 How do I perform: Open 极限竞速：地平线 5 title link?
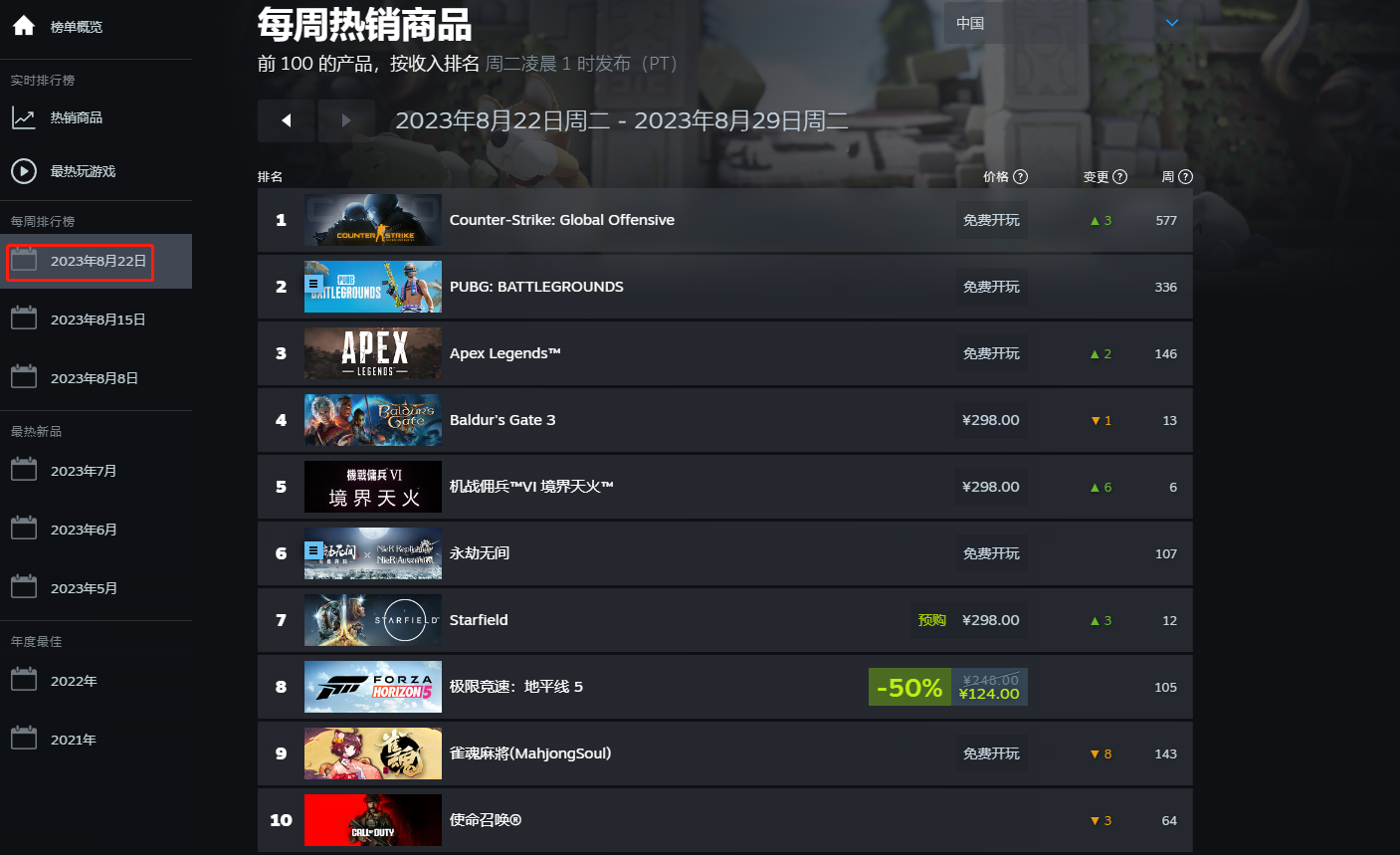(516, 687)
